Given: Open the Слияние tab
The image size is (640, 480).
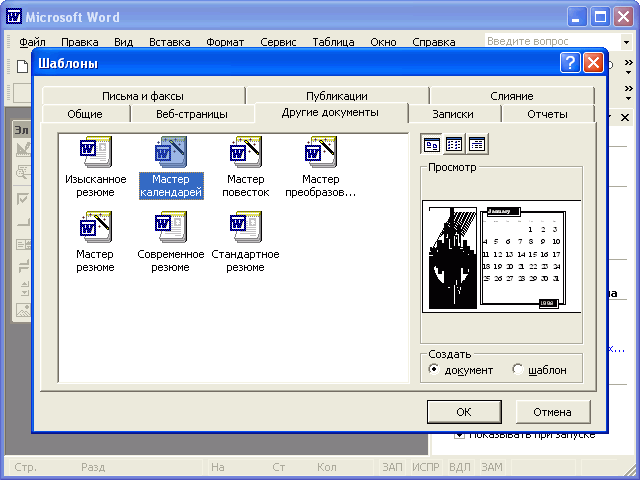Looking at the screenshot, I should click(512, 96).
